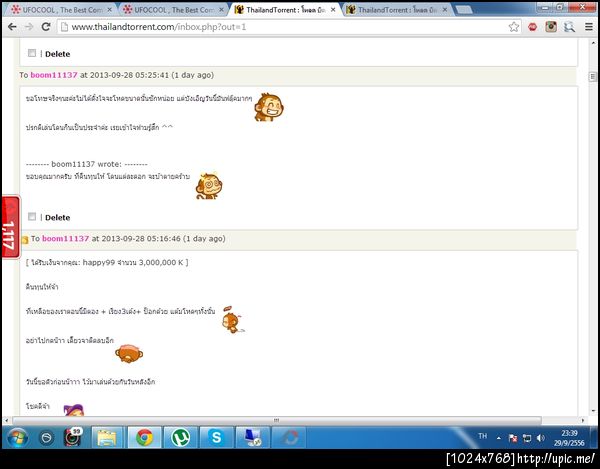Click the browser forward arrow

click(x=29, y=27)
